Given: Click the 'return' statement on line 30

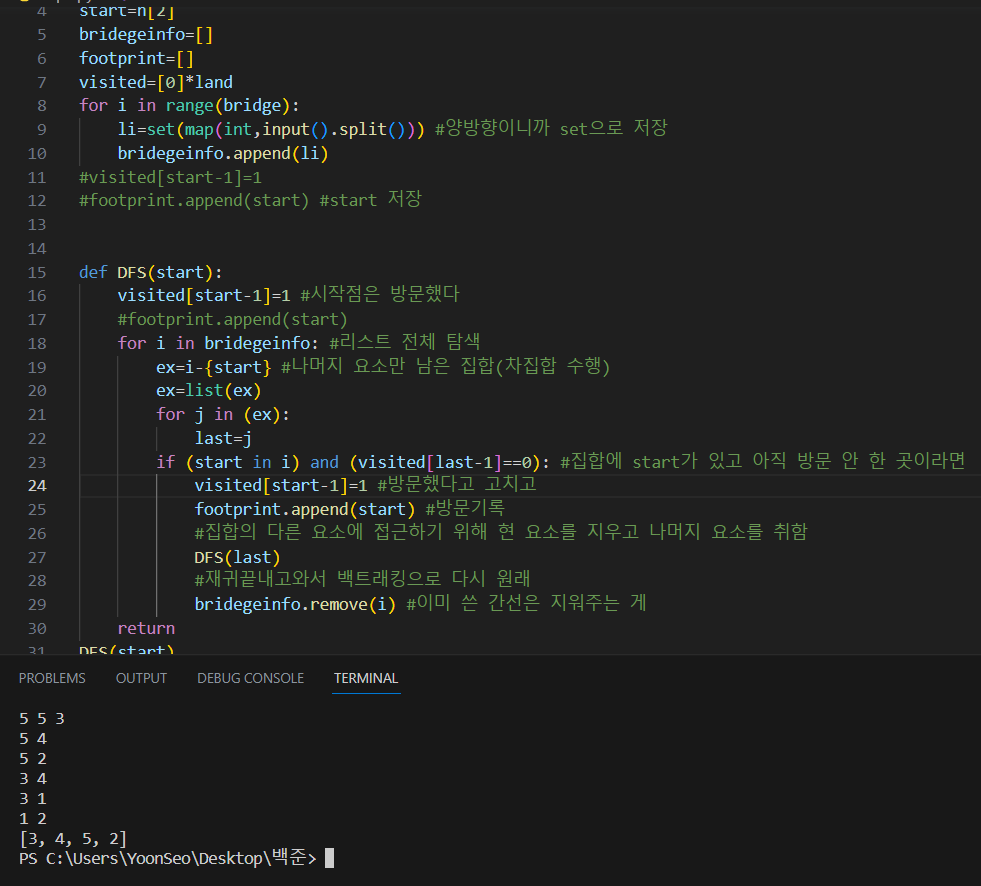Looking at the screenshot, I should pyautogui.click(x=146, y=628).
